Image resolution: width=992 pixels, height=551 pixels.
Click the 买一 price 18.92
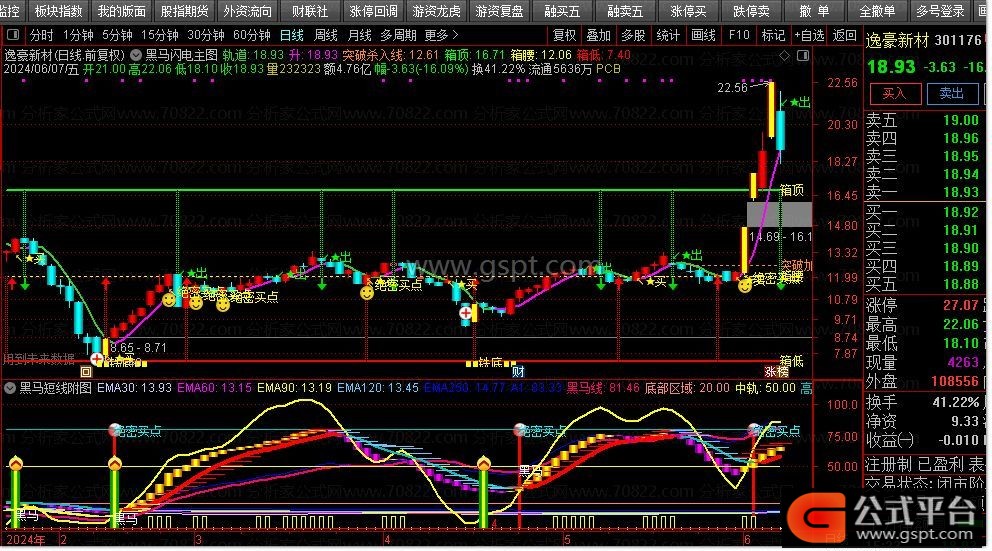point(960,212)
